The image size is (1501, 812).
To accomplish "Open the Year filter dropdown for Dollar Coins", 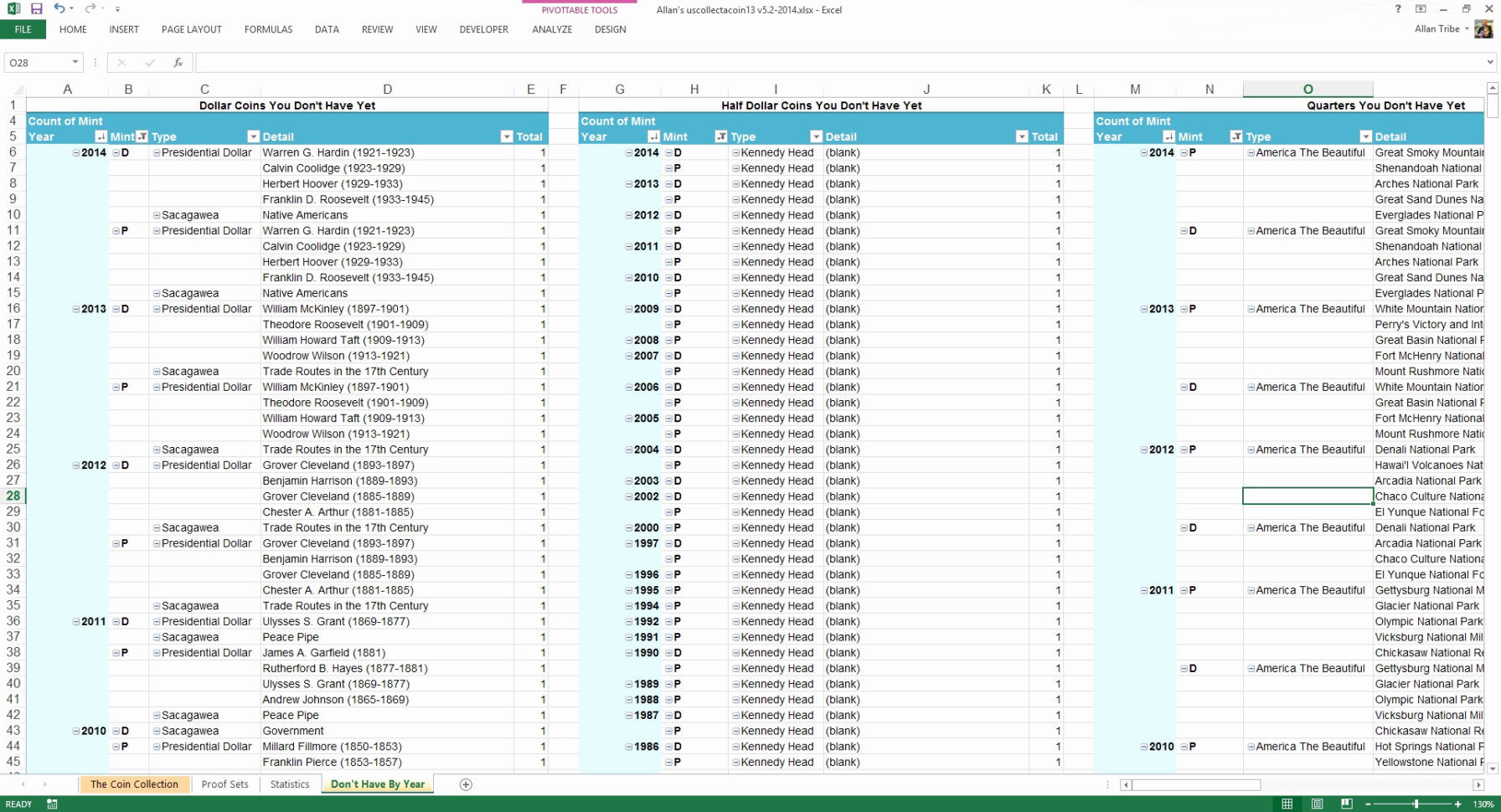I will coord(101,136).
